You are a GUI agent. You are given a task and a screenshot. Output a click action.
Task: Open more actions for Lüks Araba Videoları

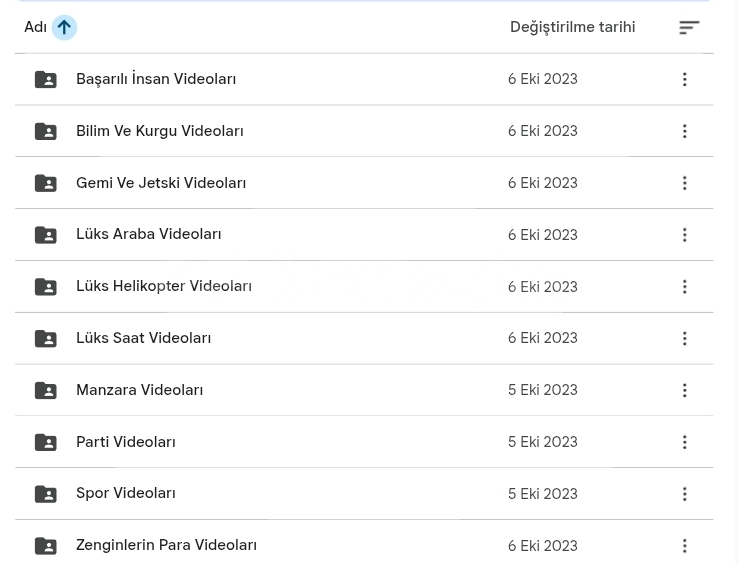[x=684, y=235]
